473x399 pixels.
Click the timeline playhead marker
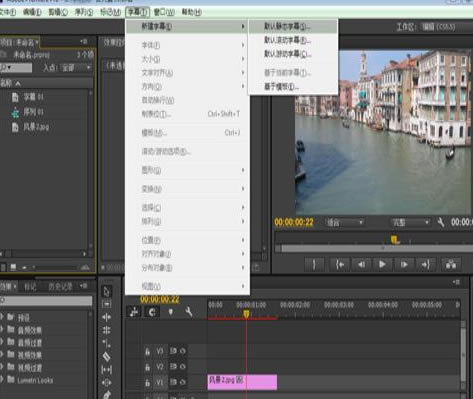pos(246,314)
